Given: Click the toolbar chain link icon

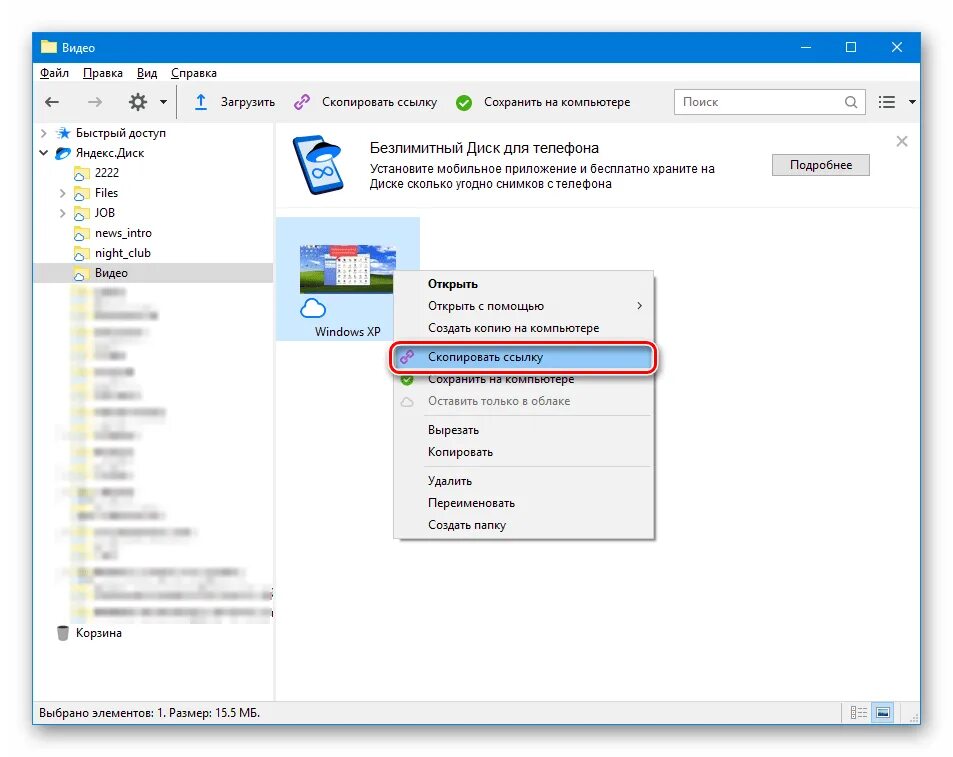Looking at the screenshot, I should coord(302,102).
